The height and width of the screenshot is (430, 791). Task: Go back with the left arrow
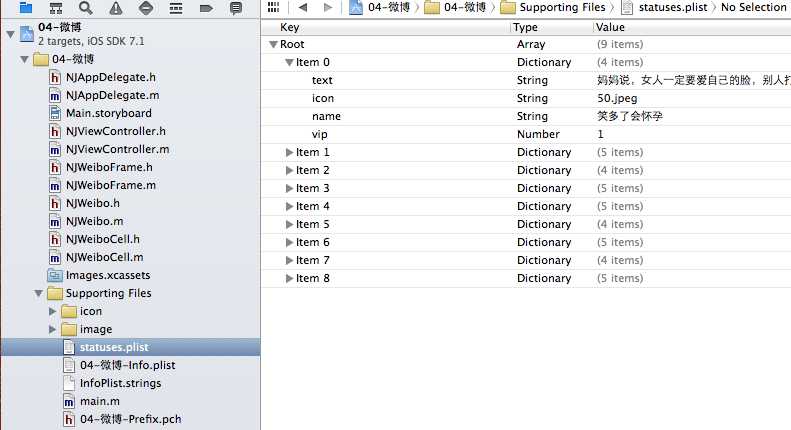[x=303, y=7]
